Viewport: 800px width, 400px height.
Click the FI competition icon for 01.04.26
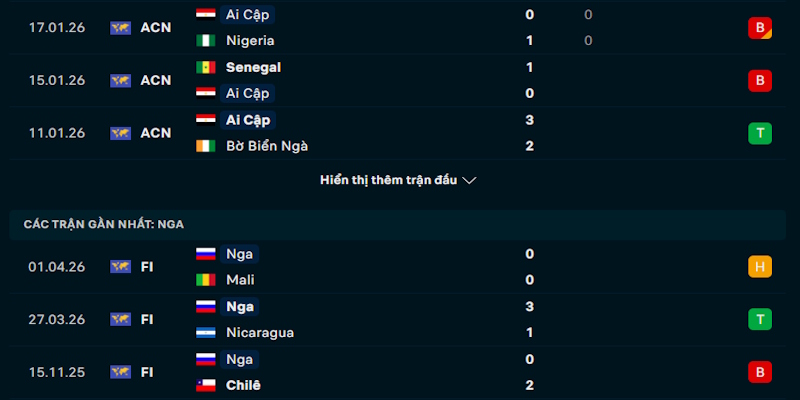pos(120,267)
